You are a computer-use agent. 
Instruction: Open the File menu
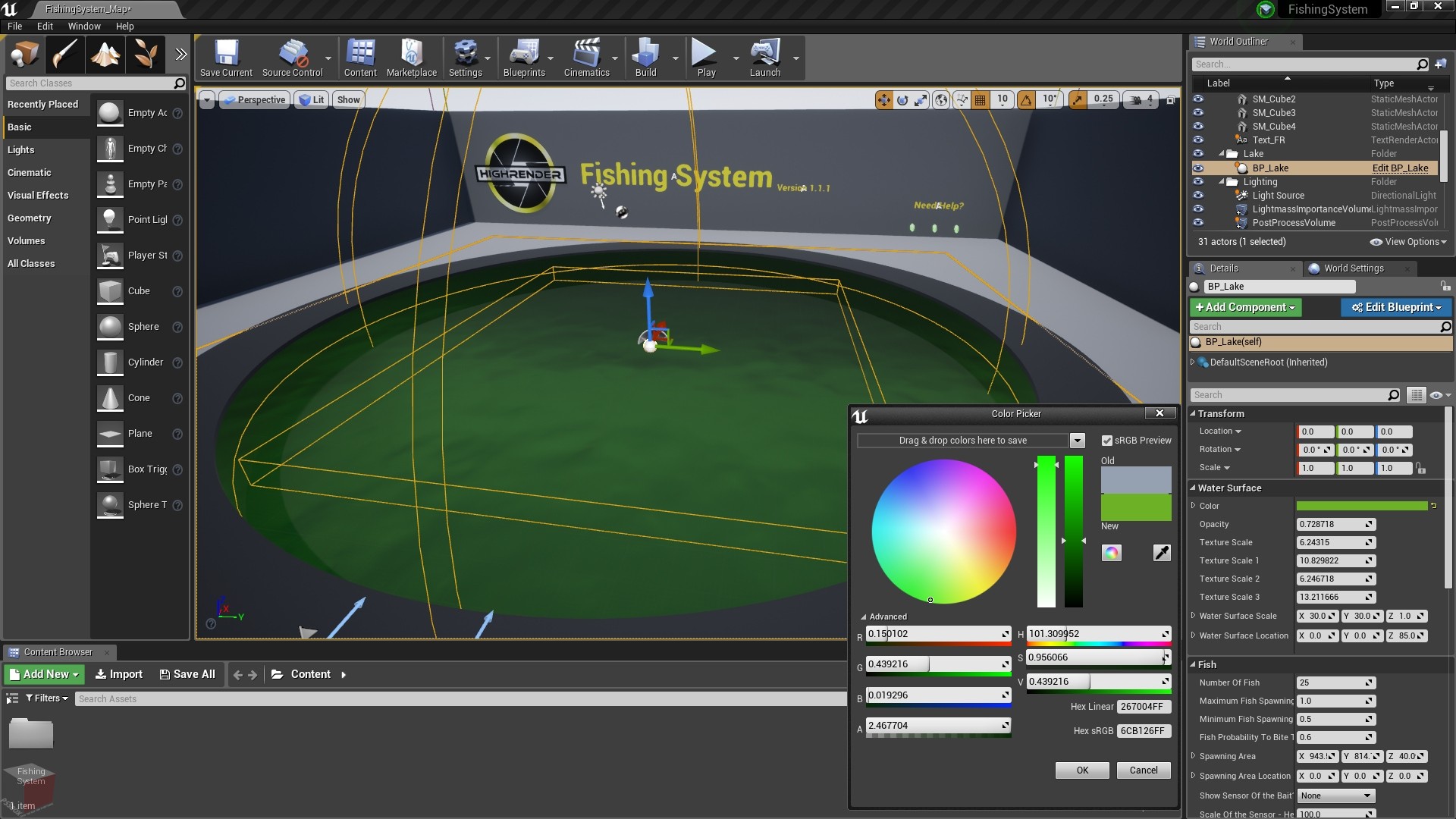point(14,26)
